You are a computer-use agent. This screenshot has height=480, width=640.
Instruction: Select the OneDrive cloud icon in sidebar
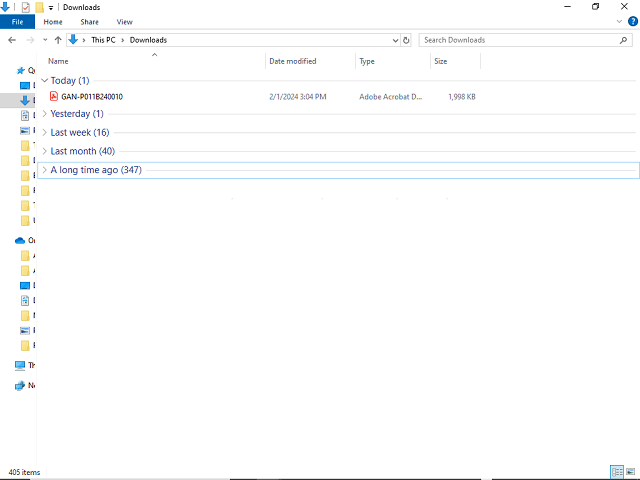point(21,240)
